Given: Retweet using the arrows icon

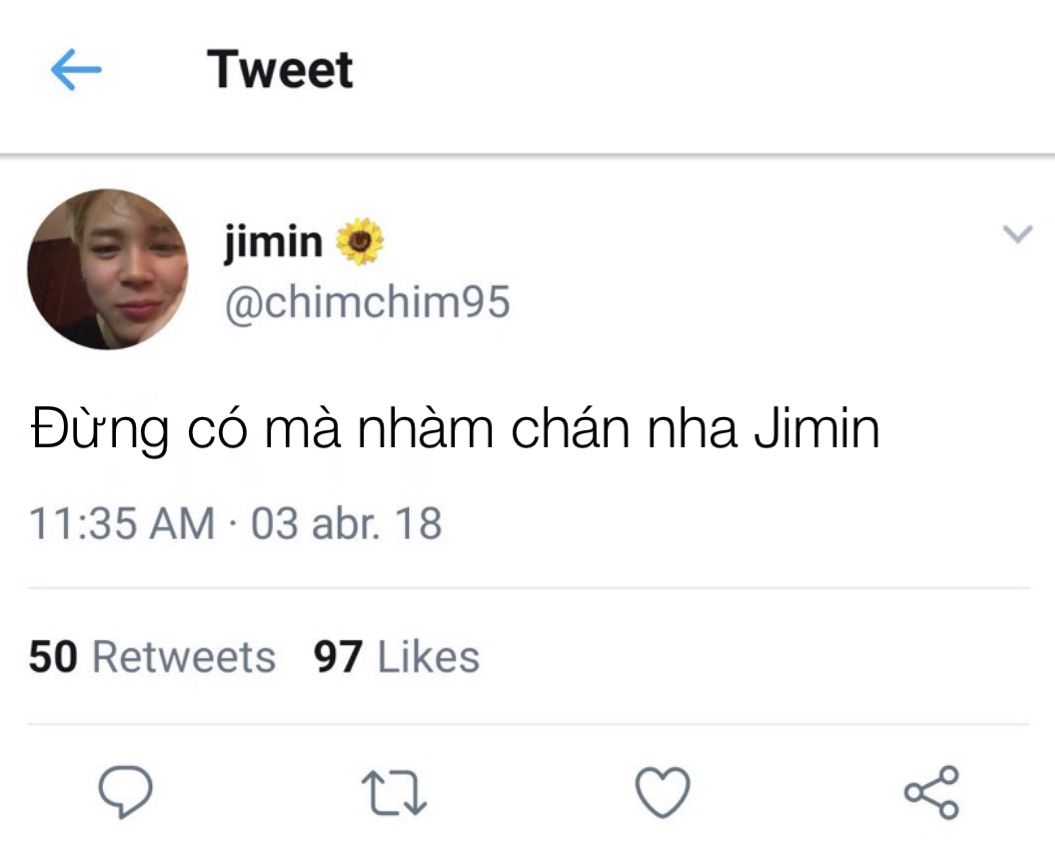Looking at the screenshot, I should coord(394,793).
